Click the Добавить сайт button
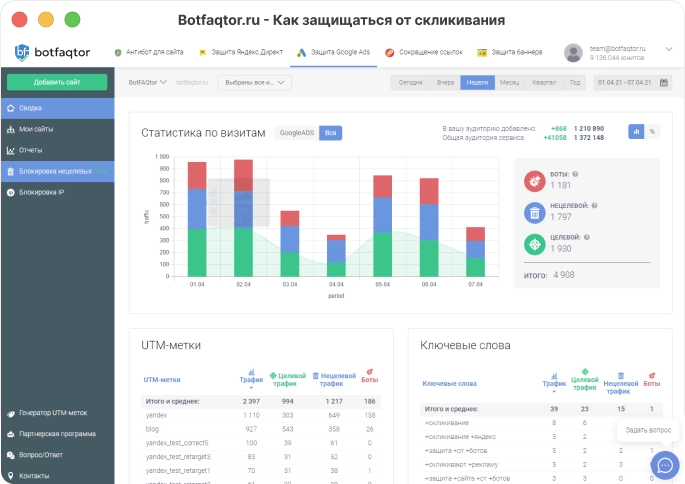Viewport: 685px width, 484px height. point(57,83)
